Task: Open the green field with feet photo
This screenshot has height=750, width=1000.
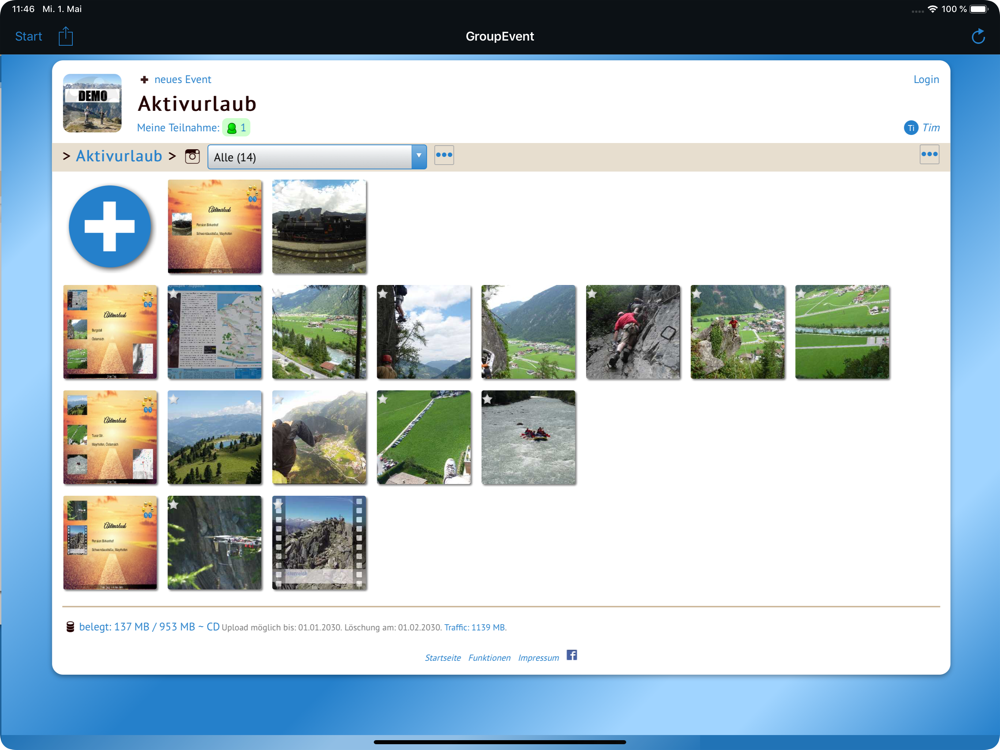Action: coord(424,438)
